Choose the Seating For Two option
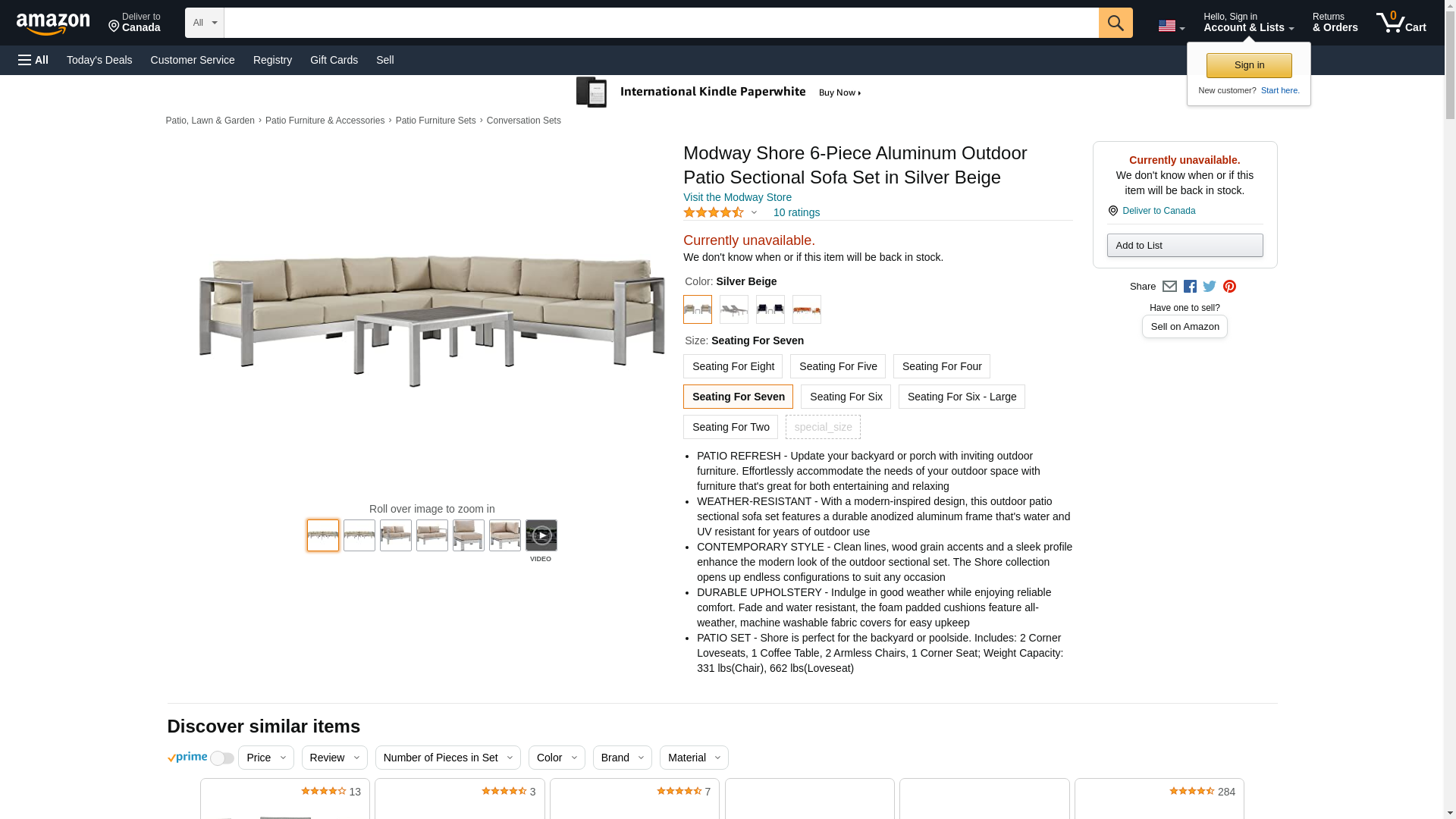 click(x=730, y=427)
